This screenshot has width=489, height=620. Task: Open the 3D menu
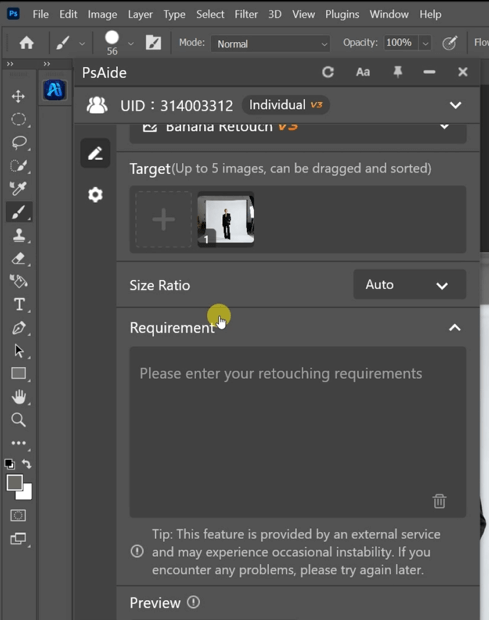point(275,14)
